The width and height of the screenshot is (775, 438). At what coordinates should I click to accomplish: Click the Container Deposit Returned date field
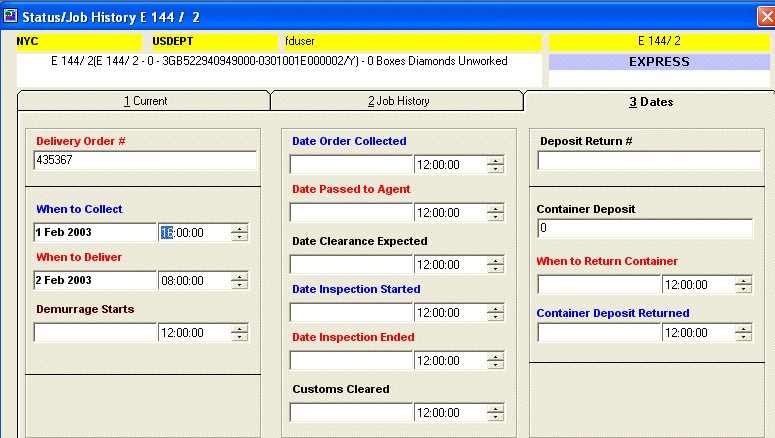tap(599, 332)
